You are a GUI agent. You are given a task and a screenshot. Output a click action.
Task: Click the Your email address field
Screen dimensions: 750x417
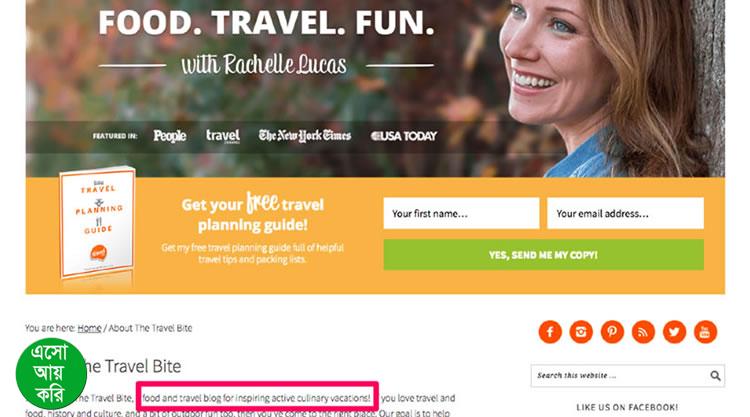(x=625, y=213)
